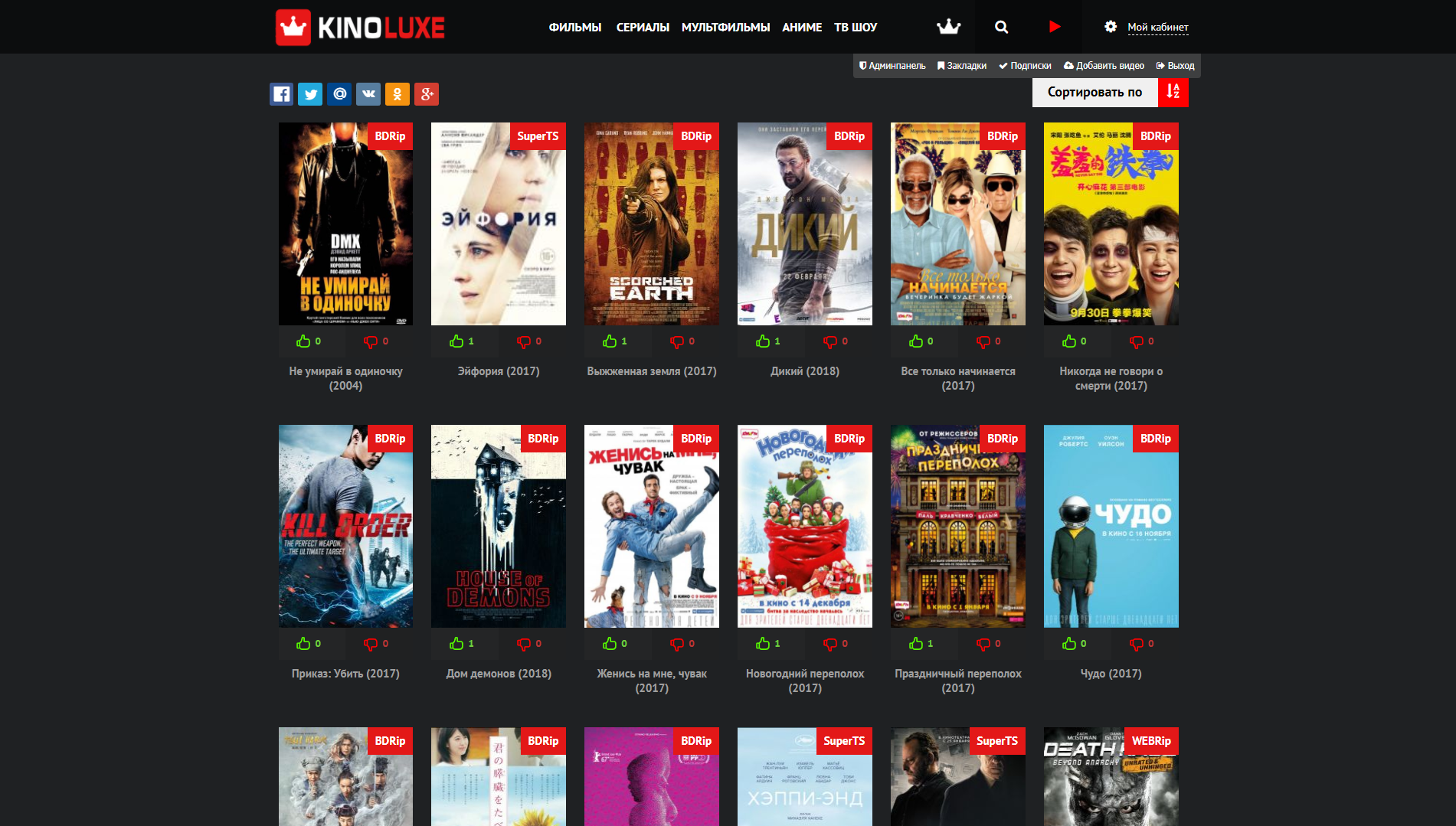Open the 'Death Race' WEBRip poster
1456x826 pixels.
pyautogui.click(x=1111, y=776)
